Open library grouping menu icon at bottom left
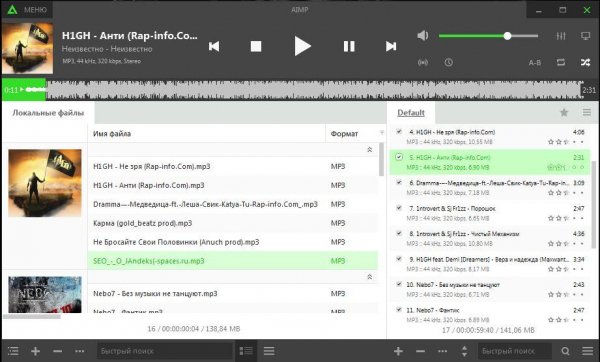The height and width of the screenshot is (362, 600). (x=13, y=351)
